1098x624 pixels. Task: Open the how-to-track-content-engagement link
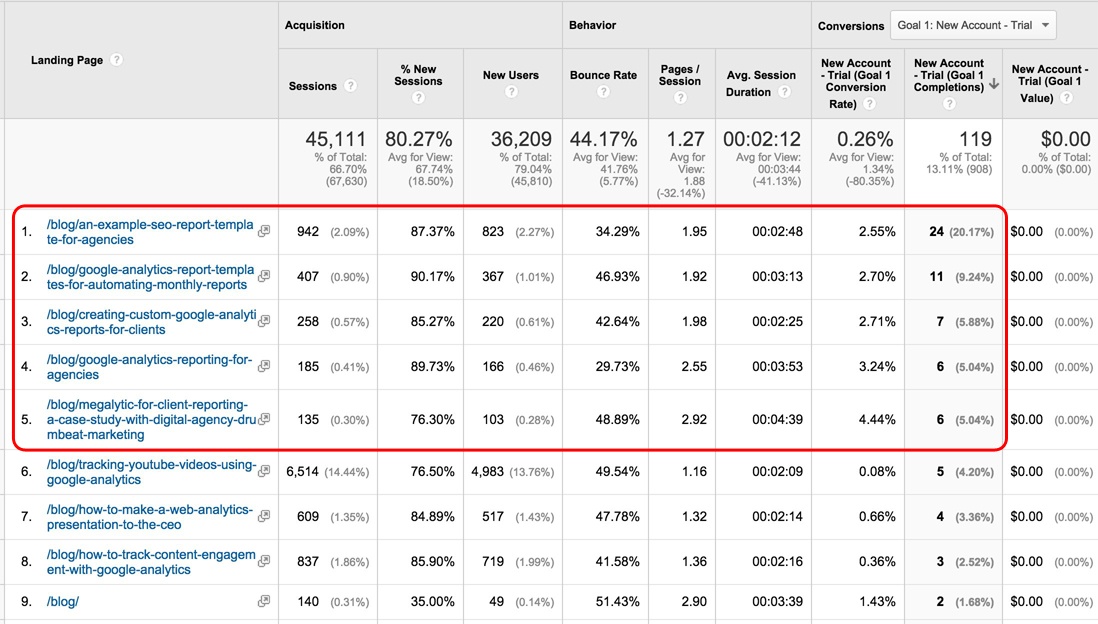pos(150,562)
